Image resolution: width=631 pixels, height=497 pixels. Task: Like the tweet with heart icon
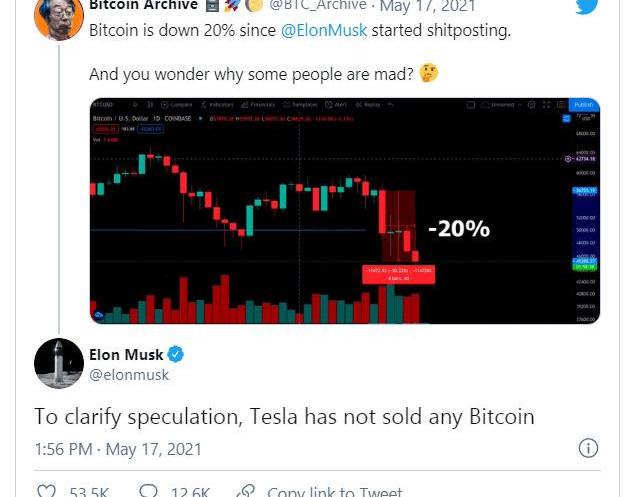point(46,492)
